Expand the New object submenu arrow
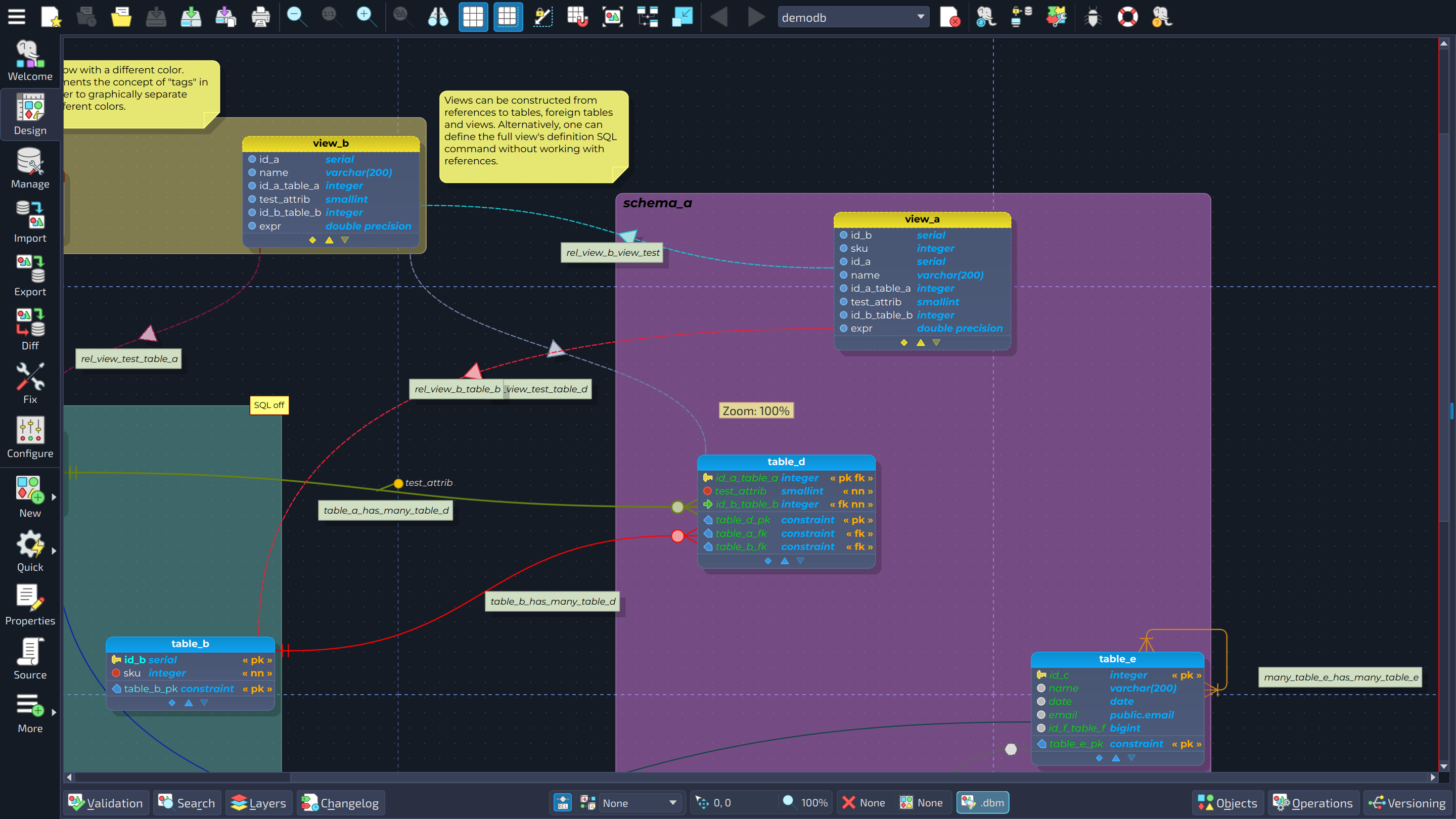This screenshot has width=1456, height=819. point(54,497)
